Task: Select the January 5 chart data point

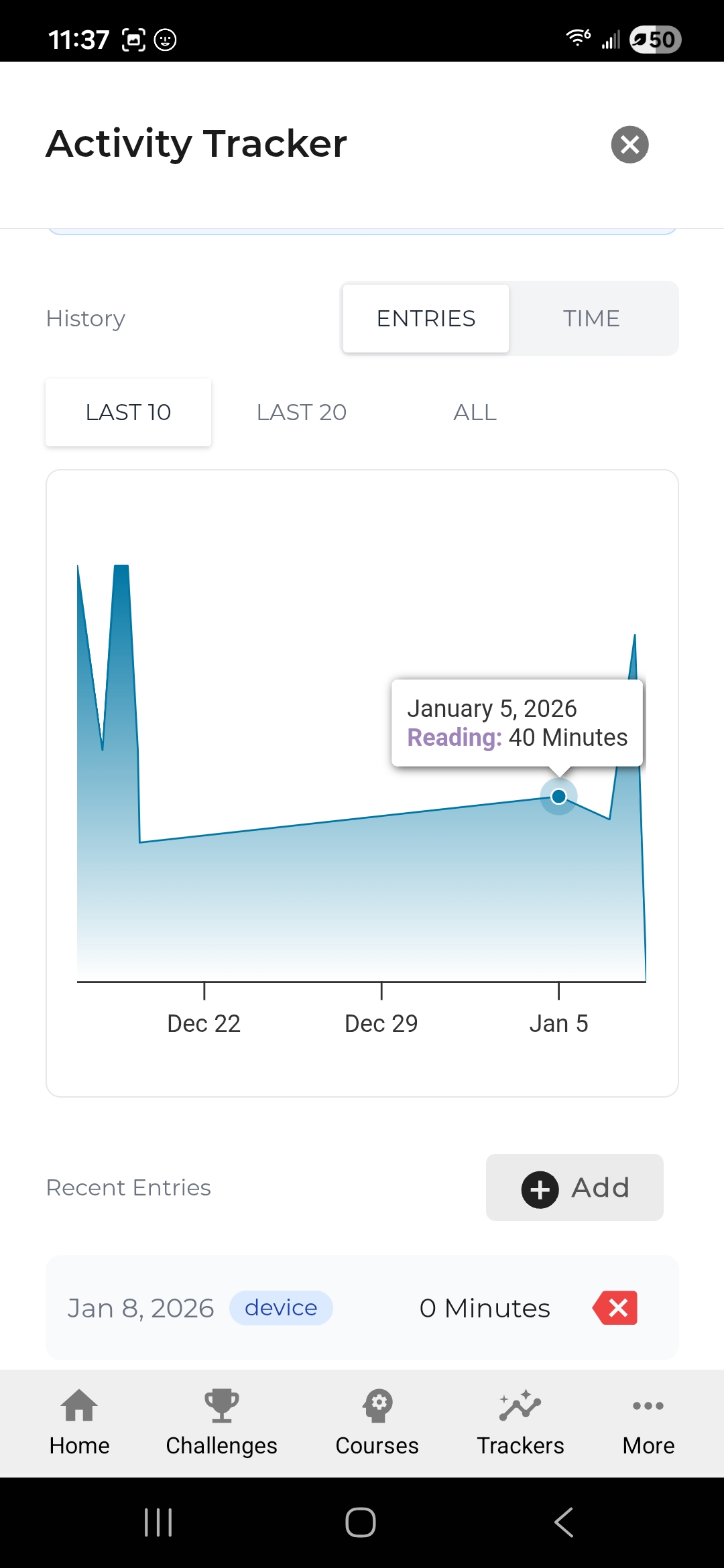Action: 558,796
